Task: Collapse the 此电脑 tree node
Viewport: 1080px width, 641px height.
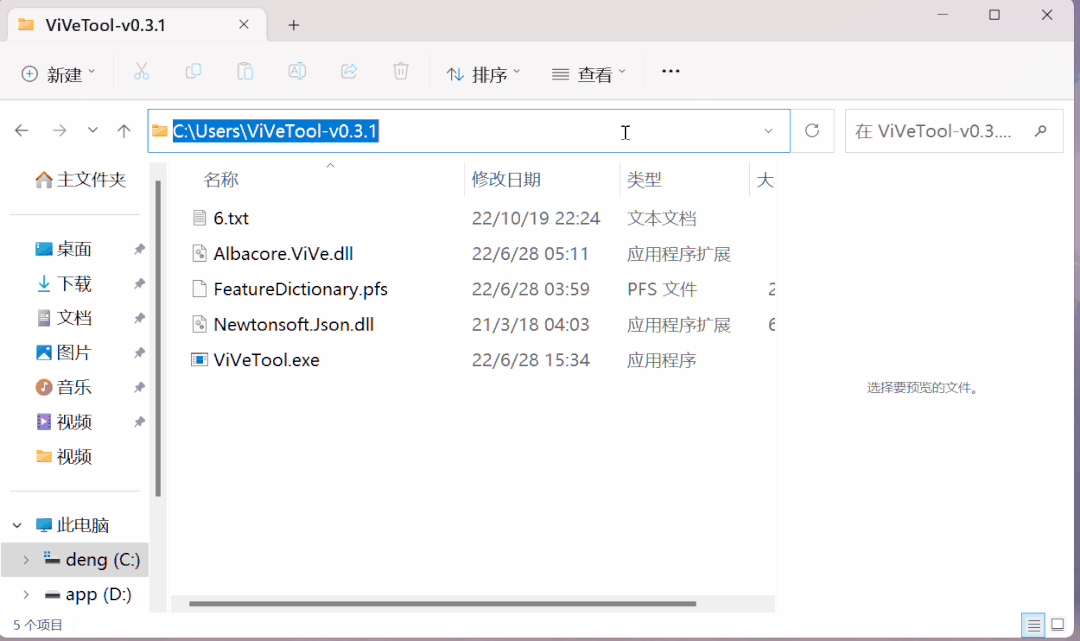Action: click(x=17, y=525)
